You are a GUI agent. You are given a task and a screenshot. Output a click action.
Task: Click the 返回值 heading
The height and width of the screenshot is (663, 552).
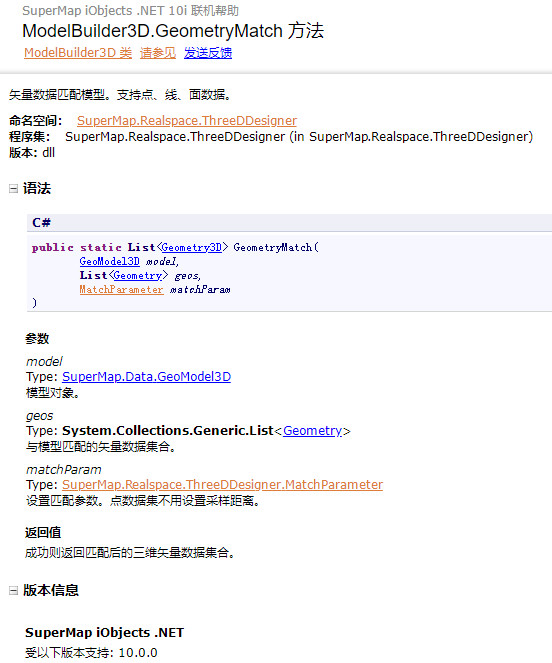(x=43, y=532)
